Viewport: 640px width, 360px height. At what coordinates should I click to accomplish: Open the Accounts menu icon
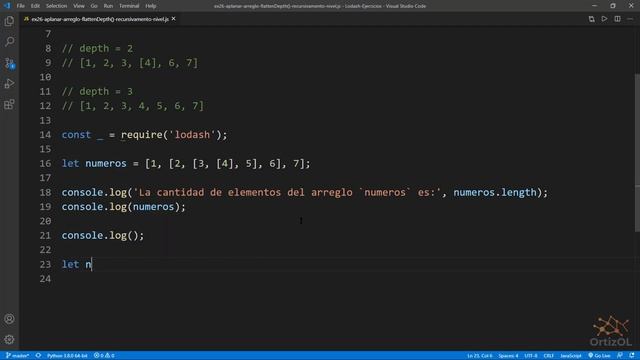[x=9, y=319]
